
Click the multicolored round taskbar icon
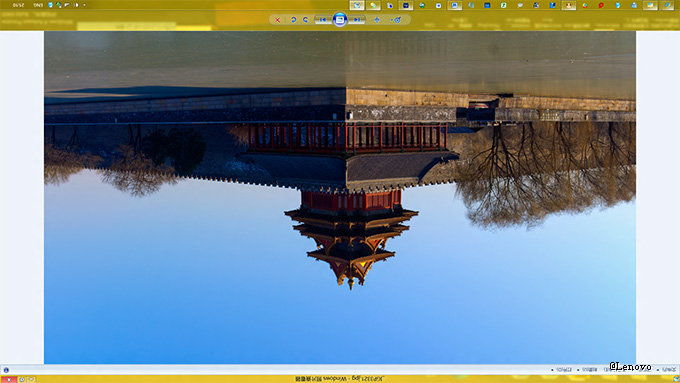[585, 5]
